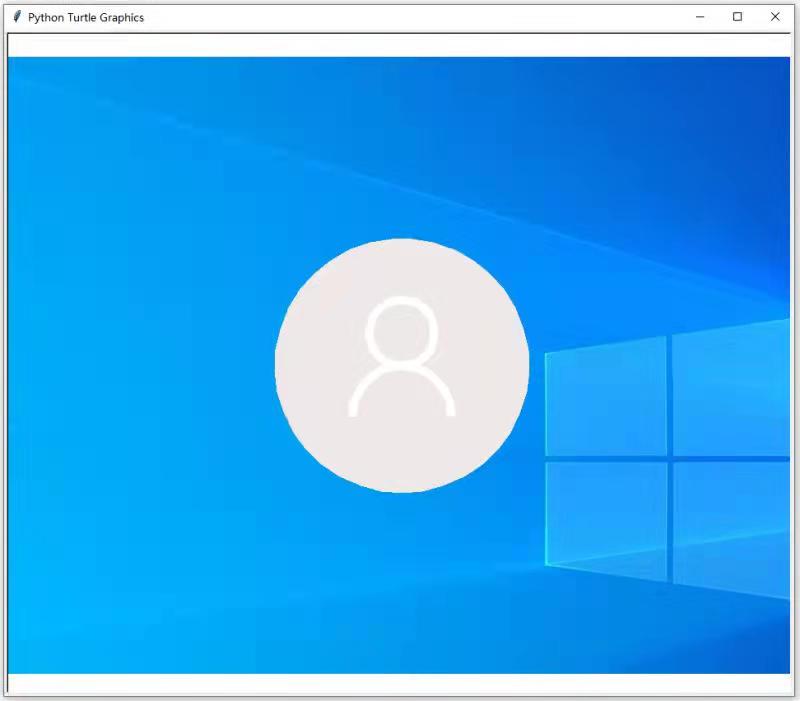Click the Python Turtle feather icon in the title bar

click(x=17, y=17)
